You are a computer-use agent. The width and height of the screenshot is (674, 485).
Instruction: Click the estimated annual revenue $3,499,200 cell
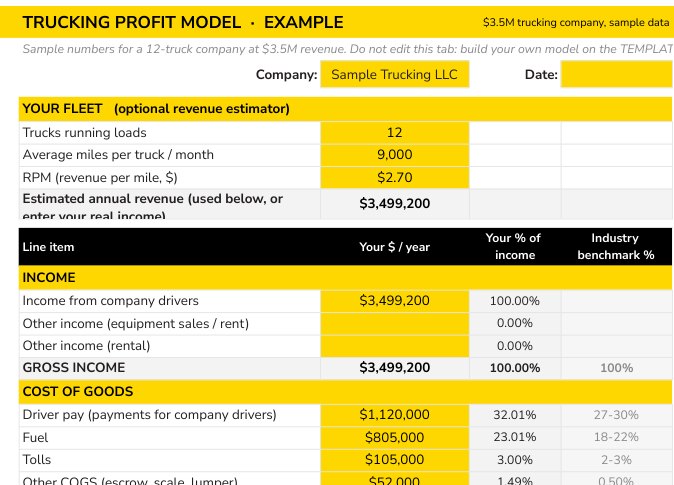tap(395, 204)
